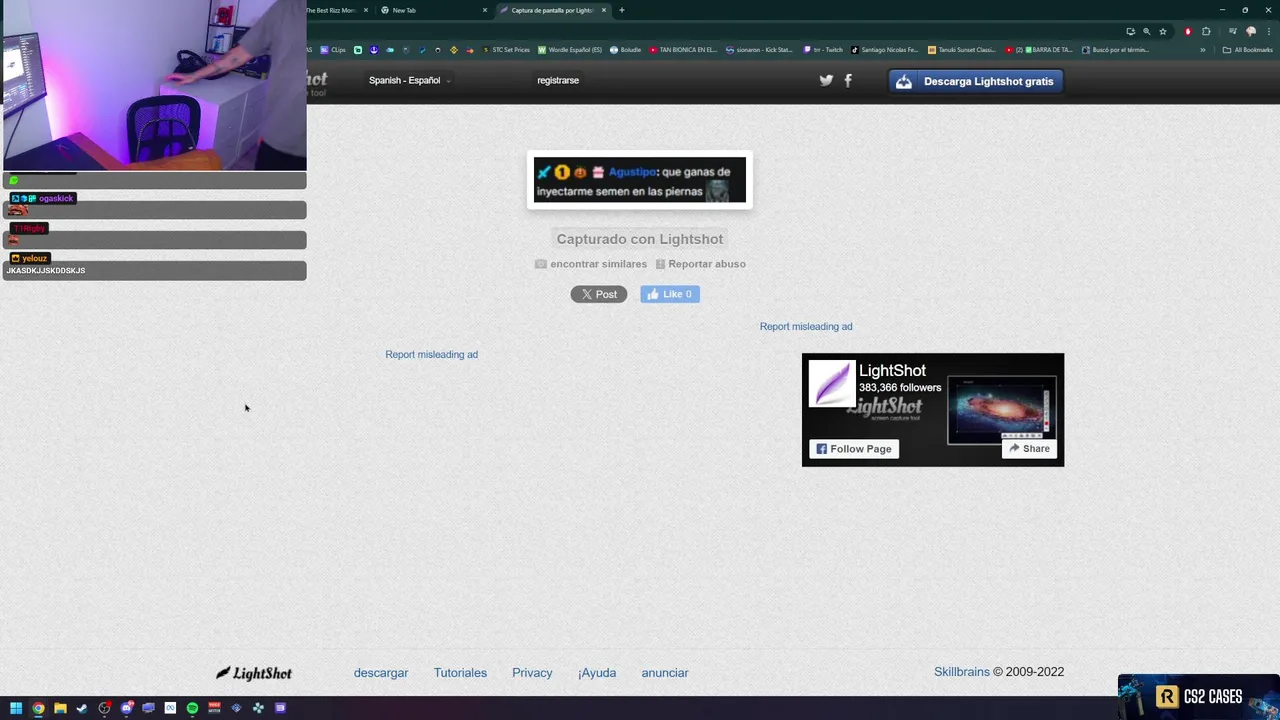Open the descargar footer link
Screen dimensions: 1280x720
[x=381, y=673]
